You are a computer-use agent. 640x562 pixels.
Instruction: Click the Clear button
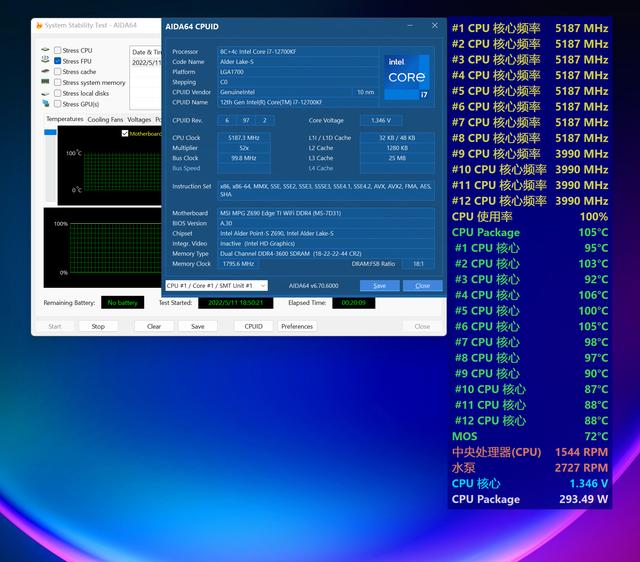(154, 326)
